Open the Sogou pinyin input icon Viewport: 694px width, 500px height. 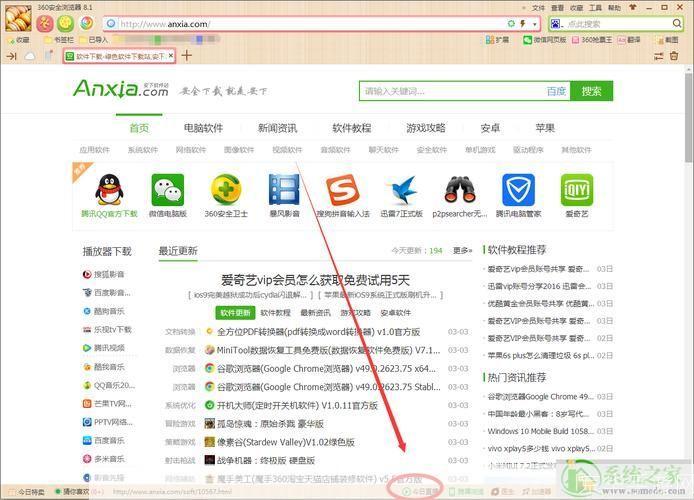[x=342, y=189]
